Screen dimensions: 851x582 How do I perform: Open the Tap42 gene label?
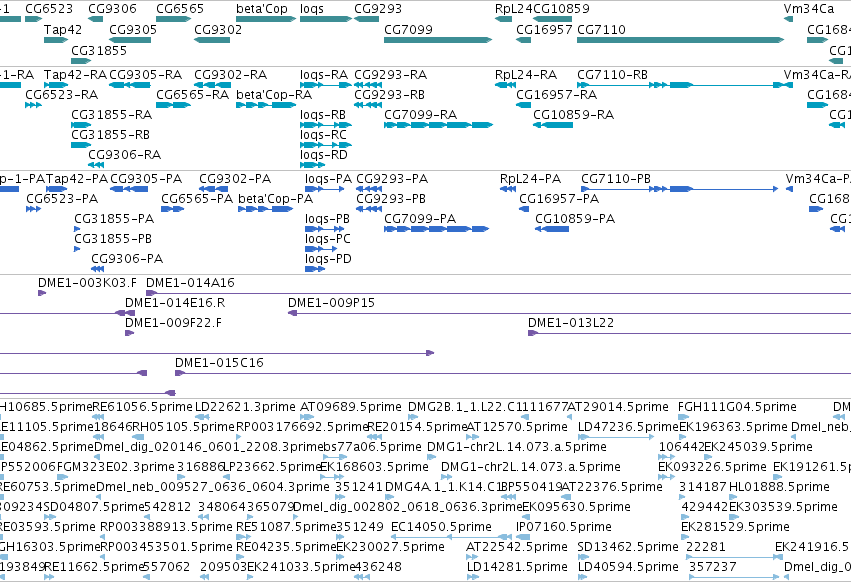[63, 29]
